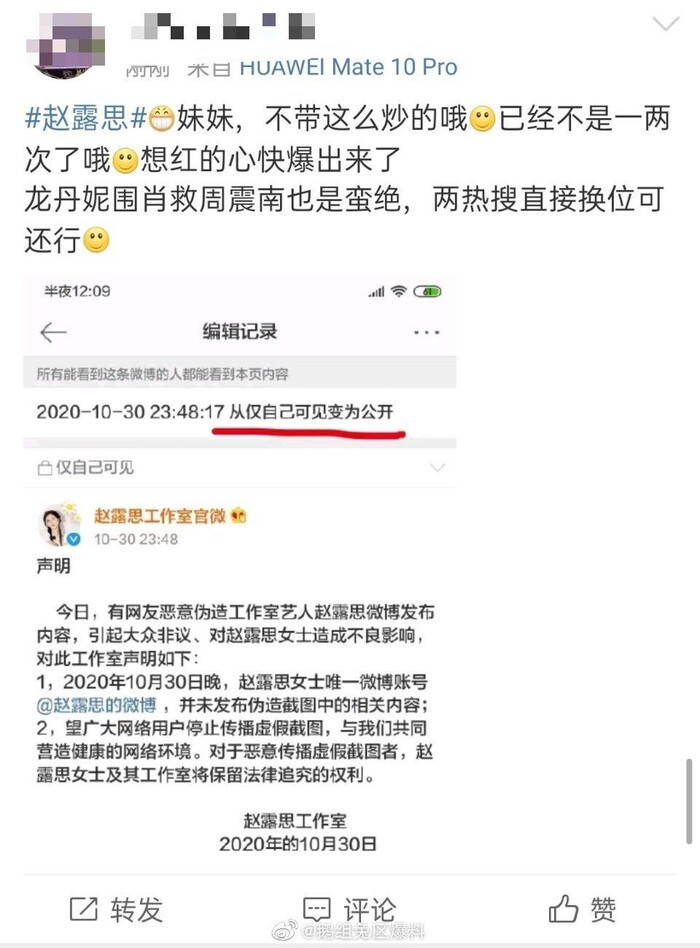Expand the 仅自己可见 visibility chevron
700x948 pixels.
[x=437, y=467]
